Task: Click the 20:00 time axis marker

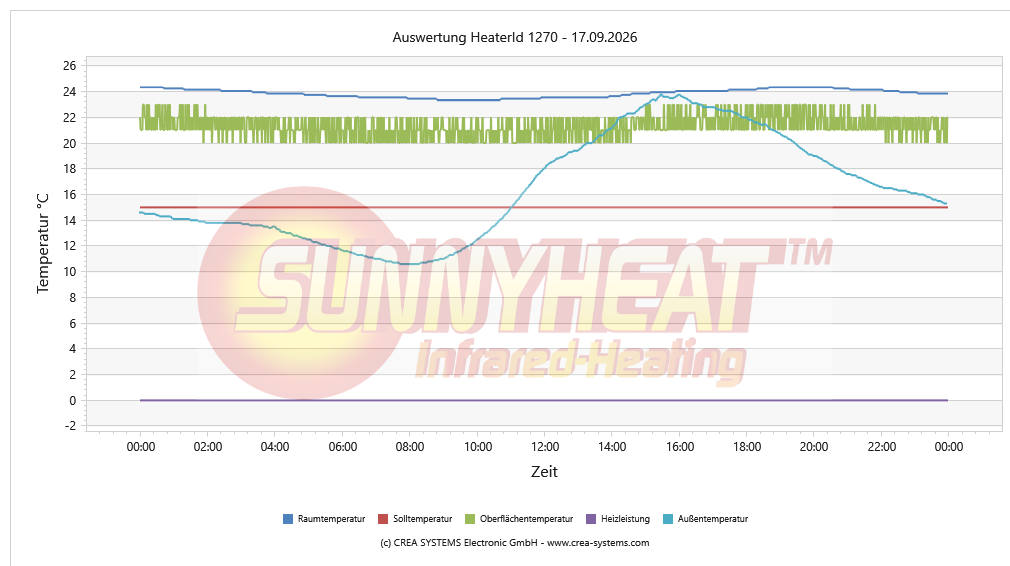Action: tap(814, 447)
